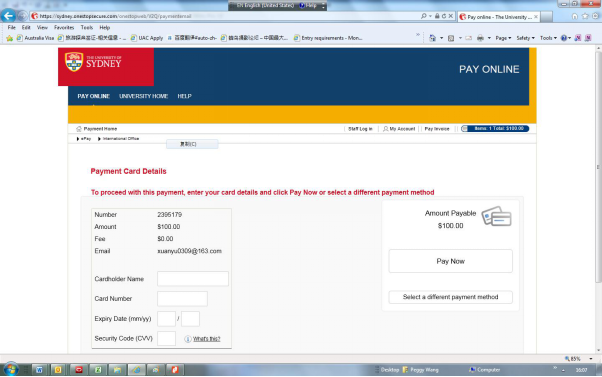This screenshot has width=602, height=377.
Task: Click the printer icon in command bar
Action: pos(480,38)
